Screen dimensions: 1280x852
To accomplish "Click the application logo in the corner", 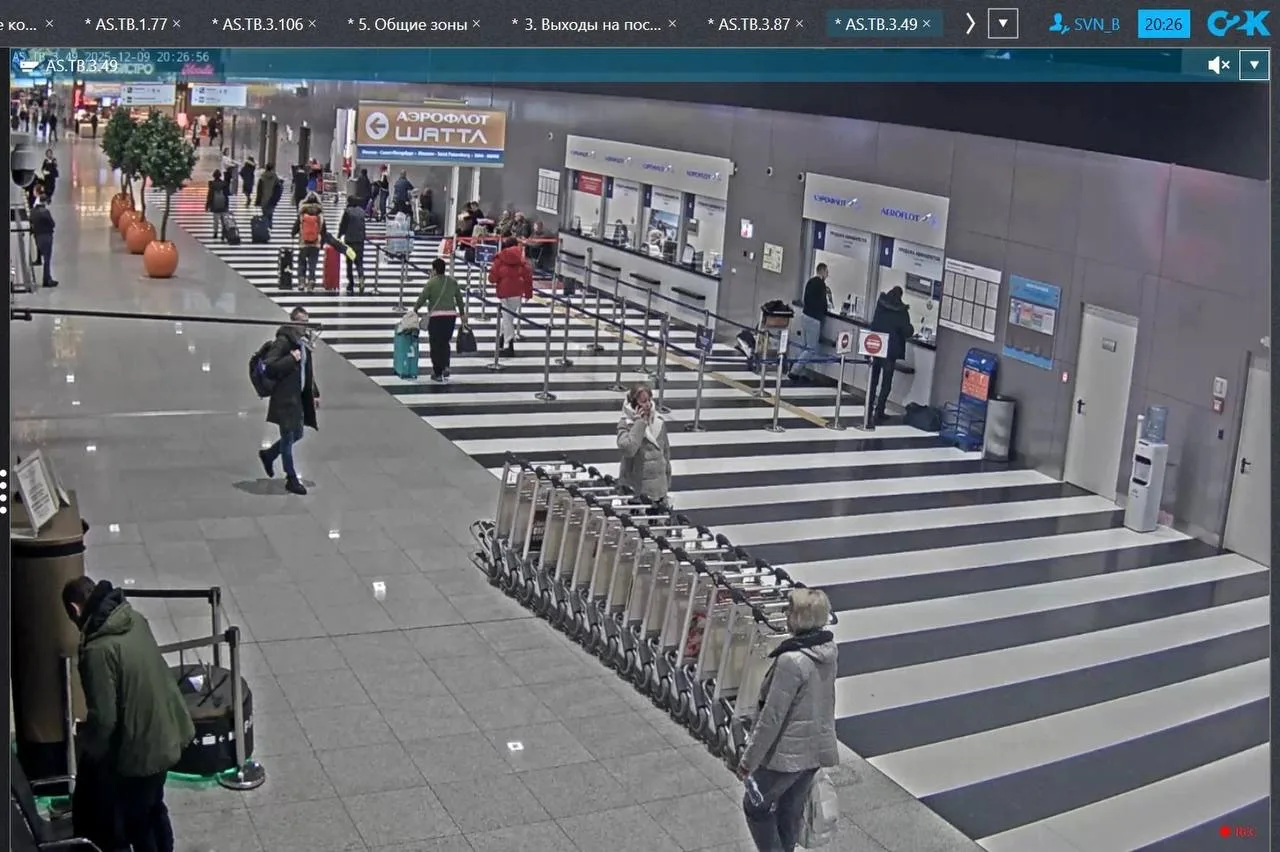I will [1237, 23].
